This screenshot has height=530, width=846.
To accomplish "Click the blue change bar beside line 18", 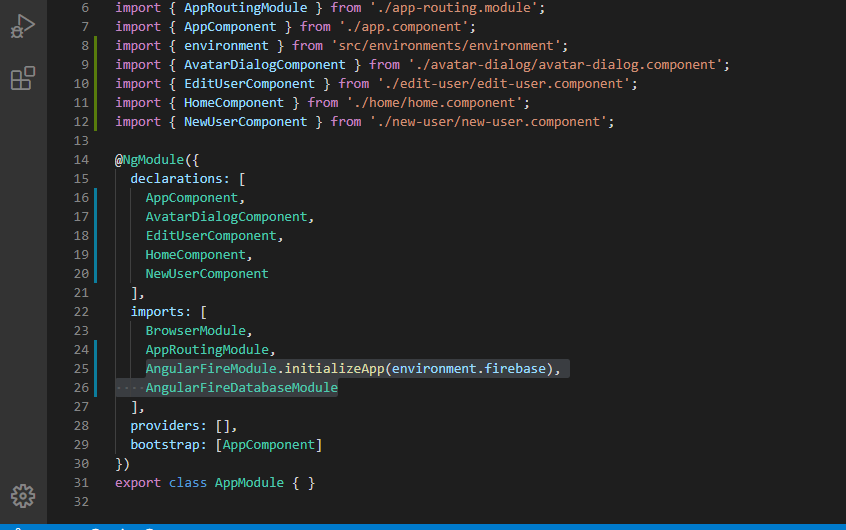I will tap(96, 236).
